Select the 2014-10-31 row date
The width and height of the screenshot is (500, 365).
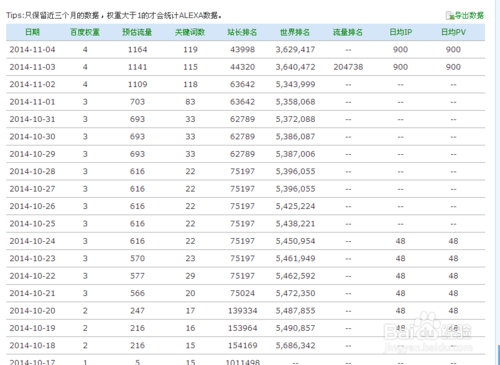click(x=32, y=119)
